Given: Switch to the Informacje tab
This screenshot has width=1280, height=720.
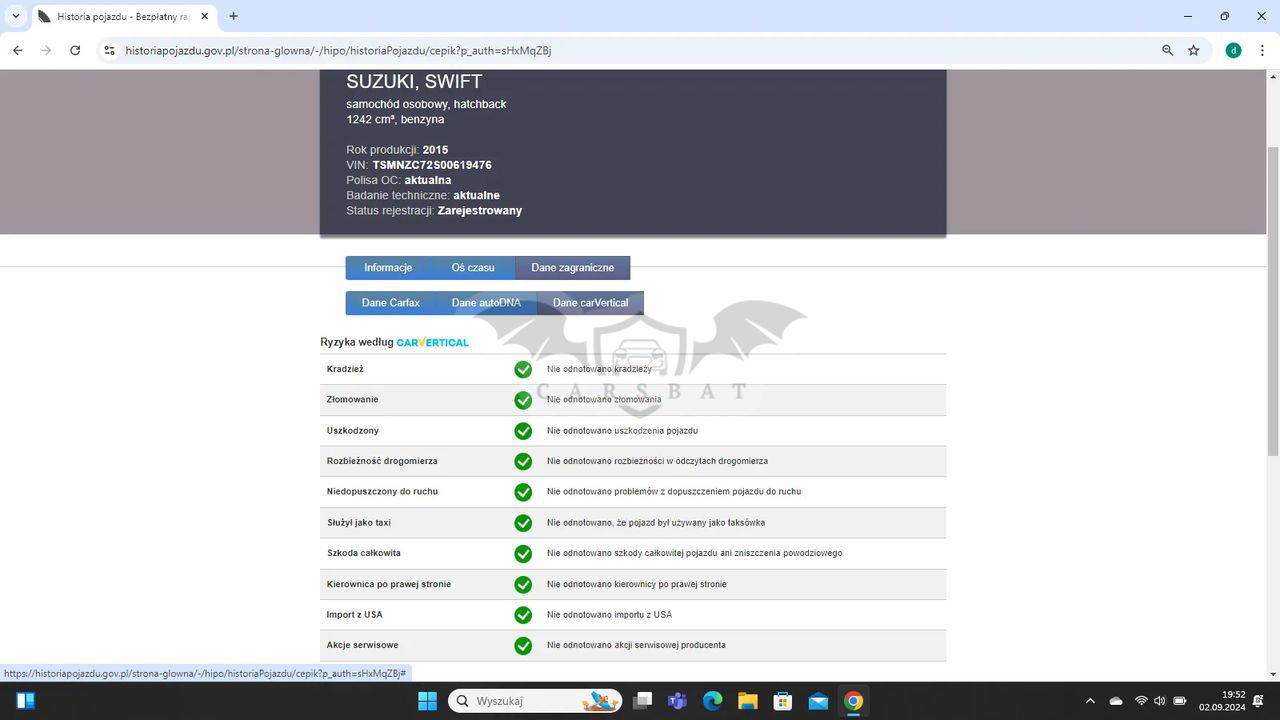Looking at the screenshot, I should pyautogui.click(x=388, y=268).
